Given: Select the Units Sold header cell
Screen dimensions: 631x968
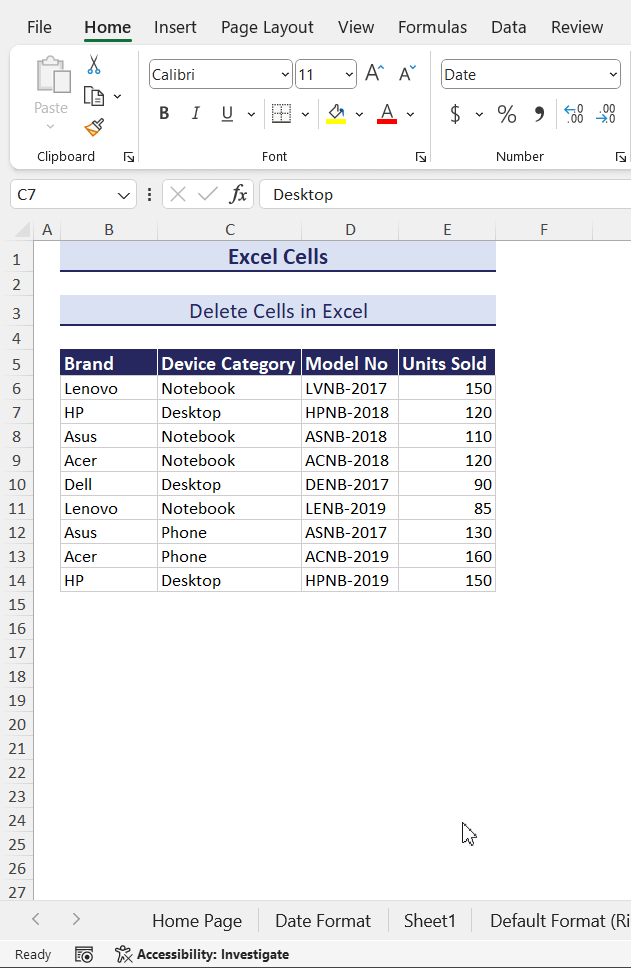Looking at the screenshot, I should coord(446,364).
